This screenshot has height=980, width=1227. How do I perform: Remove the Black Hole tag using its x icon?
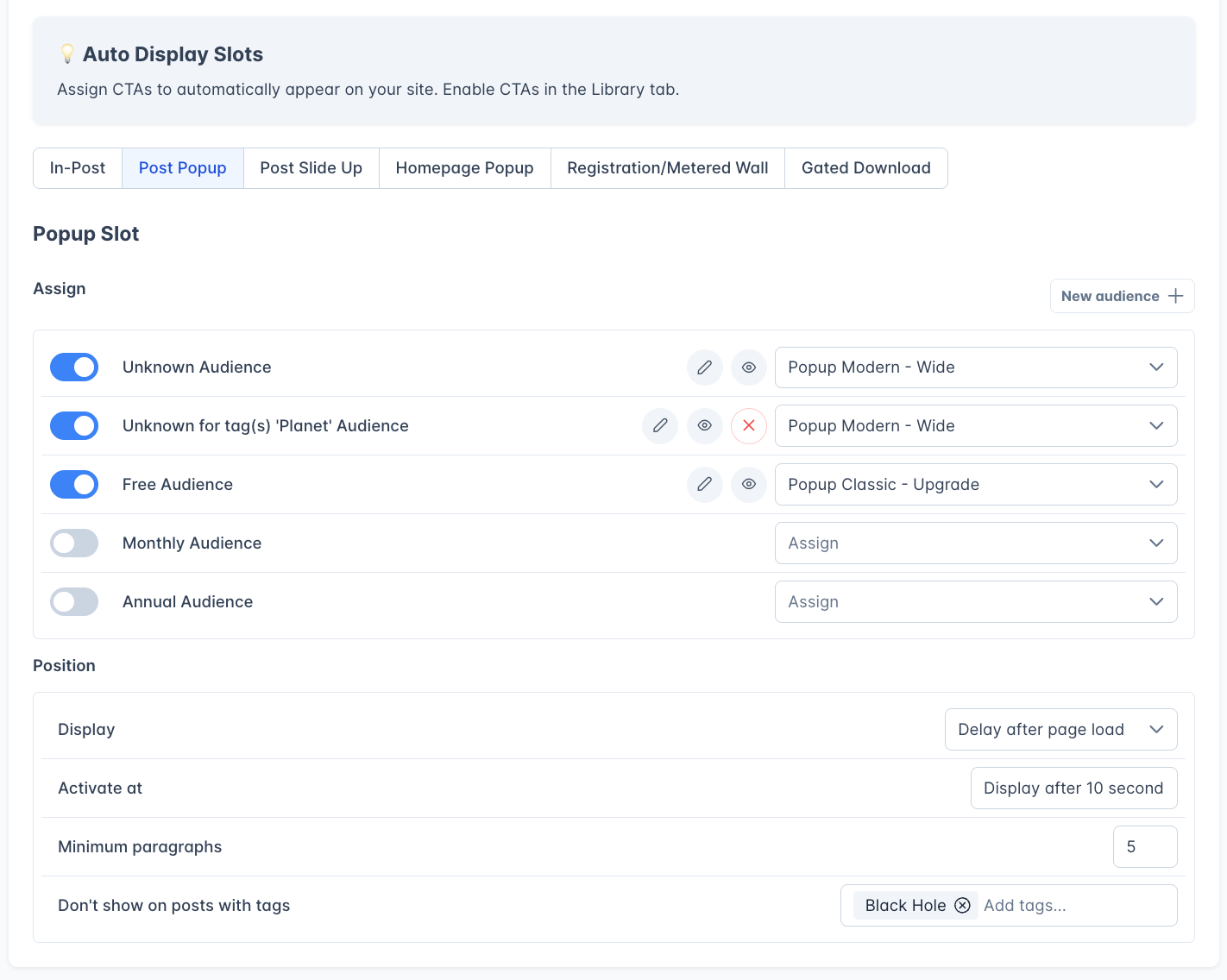963,906
